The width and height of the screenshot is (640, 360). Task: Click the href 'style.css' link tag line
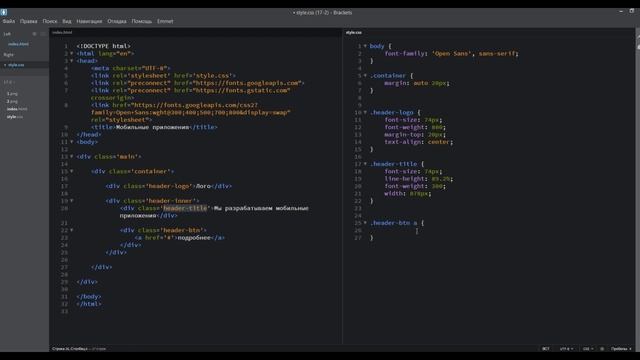click(x=163, y=76)
